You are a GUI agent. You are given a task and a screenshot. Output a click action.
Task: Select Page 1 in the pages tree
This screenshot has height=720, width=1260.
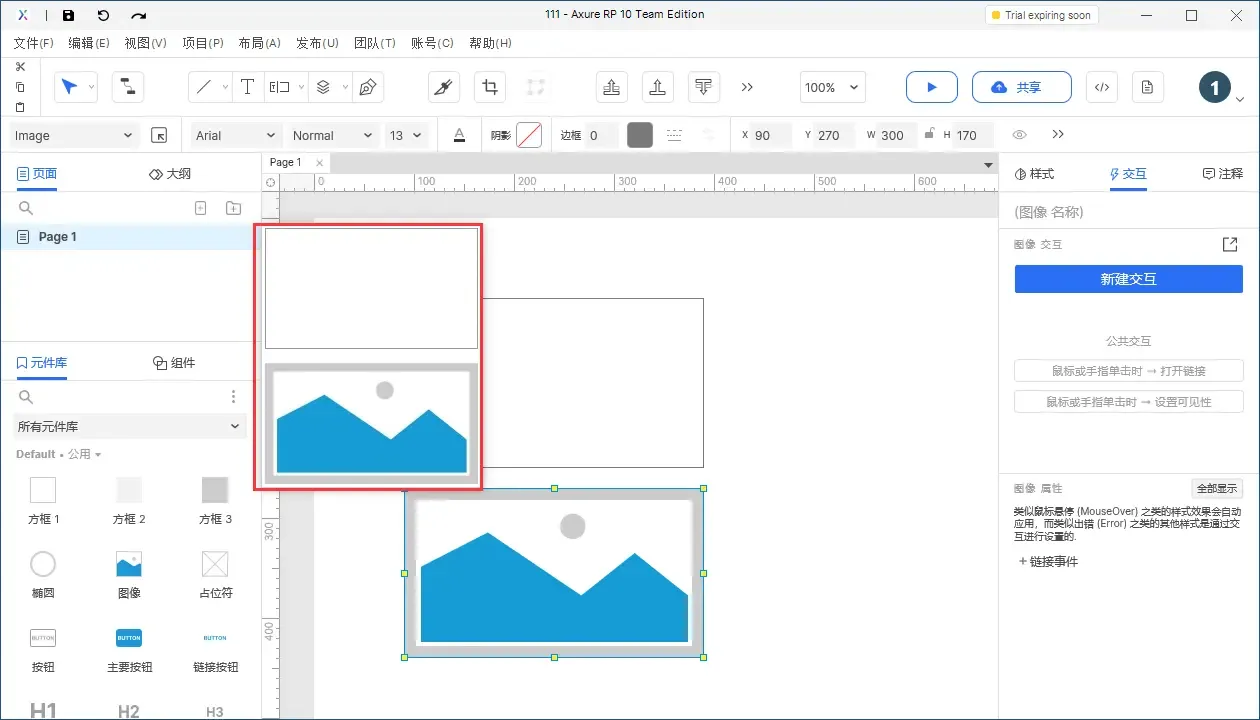[57, 237]
